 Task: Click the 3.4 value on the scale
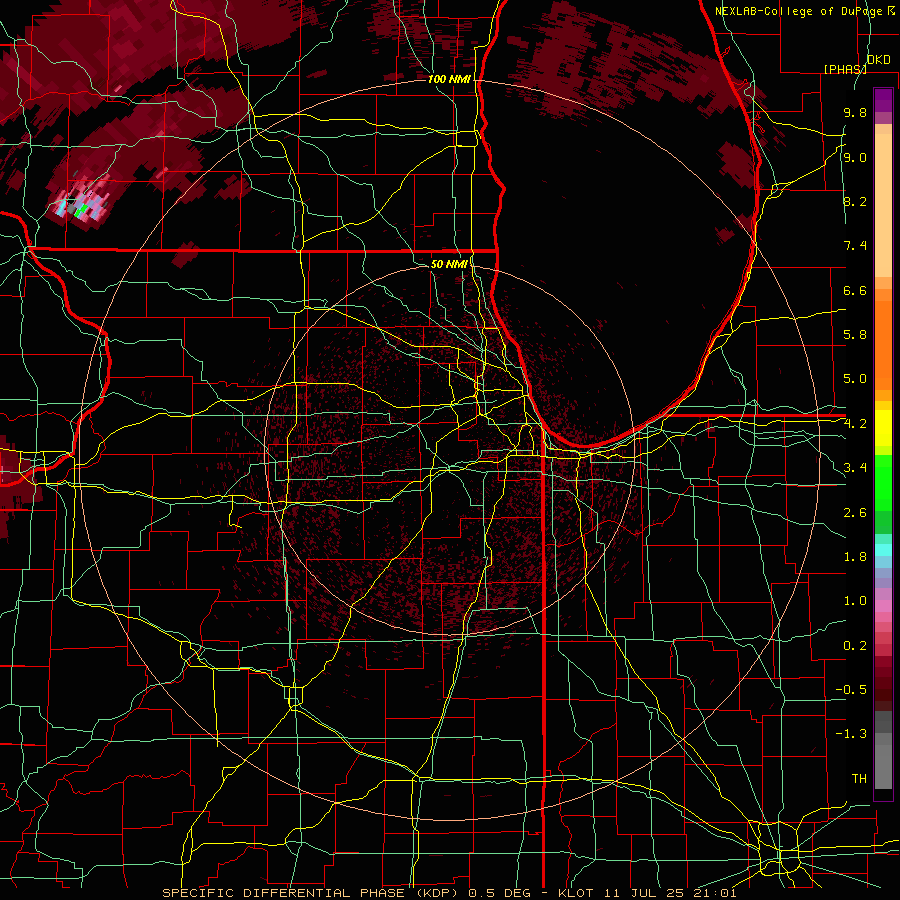click(855, 468)
